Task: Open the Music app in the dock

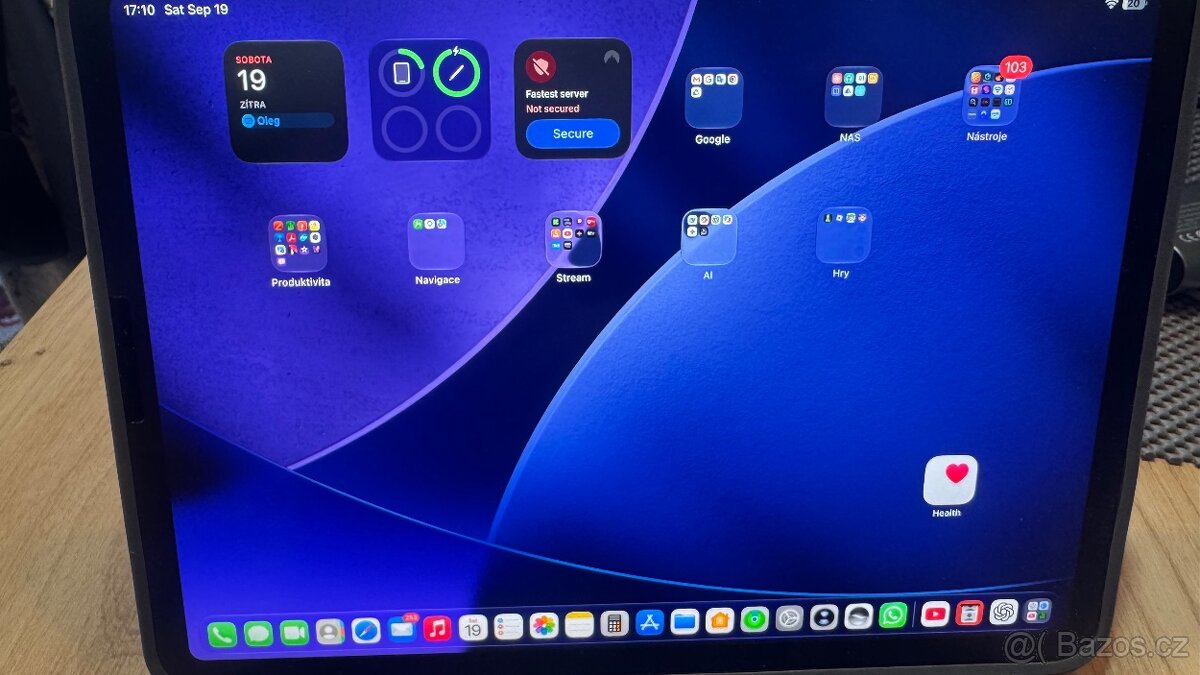Action: 437,628
